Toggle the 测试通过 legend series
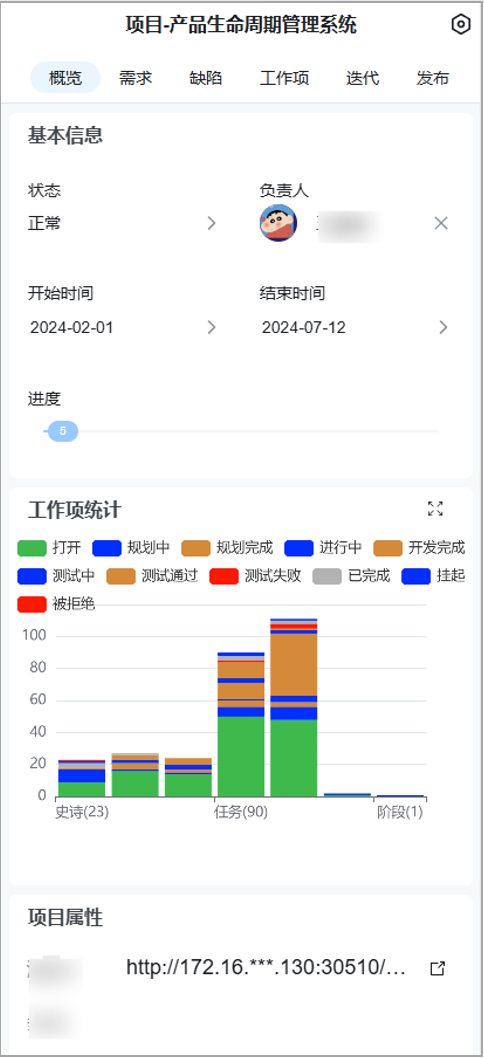 [x=152, y=576]
